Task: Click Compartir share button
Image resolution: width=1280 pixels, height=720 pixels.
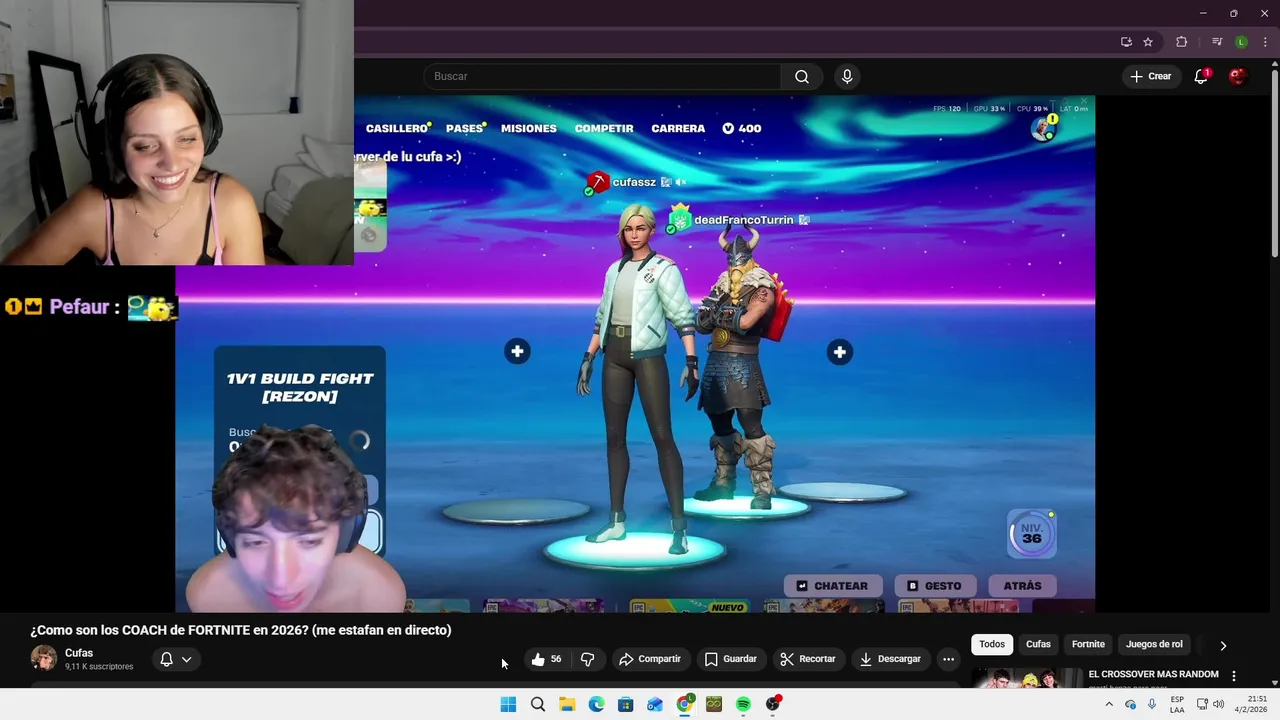Action: [650, 659]
